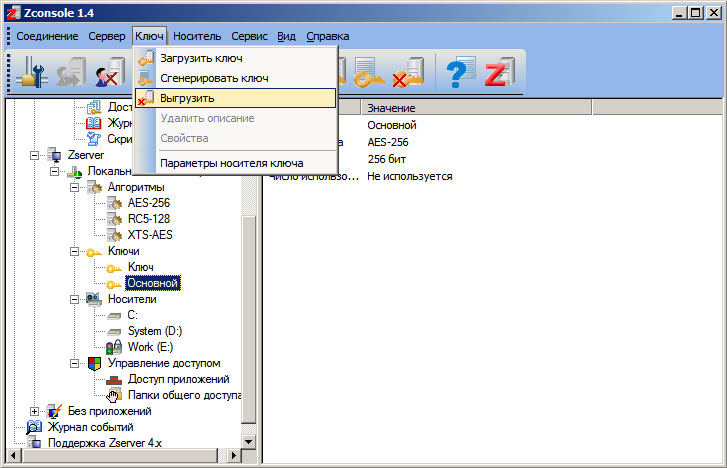
Task: Click the tree vertical scrollbar down arrow
Action: pos(249,442)
